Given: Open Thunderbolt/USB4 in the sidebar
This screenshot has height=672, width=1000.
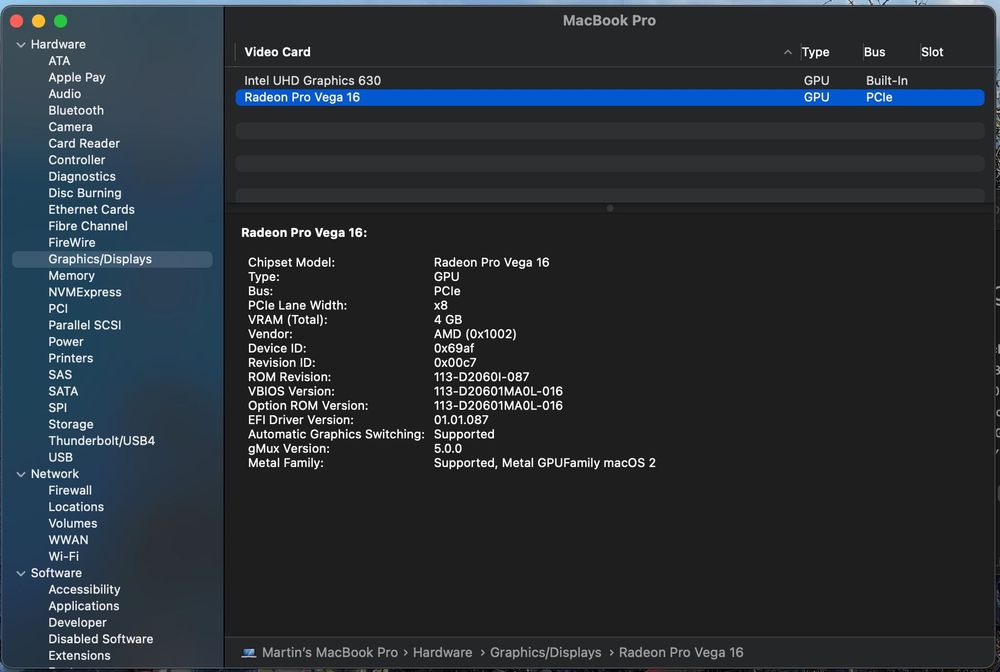Looking at the screenshot, I should pyautogui.click(x=101, y=441).
